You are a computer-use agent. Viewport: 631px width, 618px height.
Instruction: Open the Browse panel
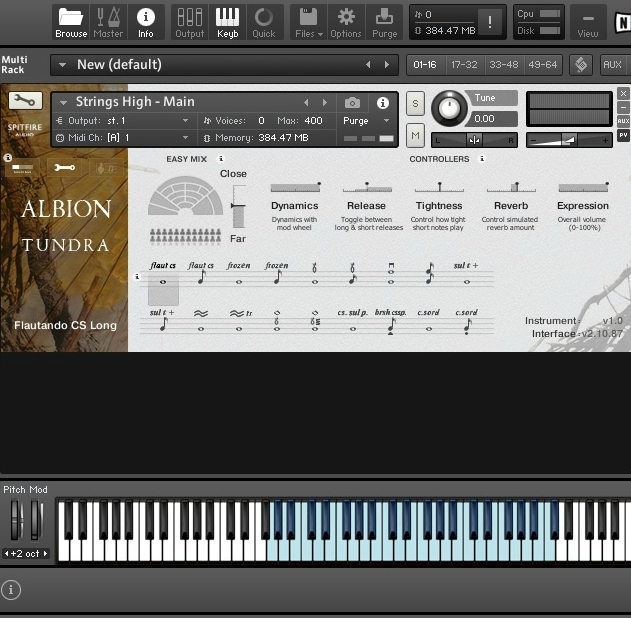point(71,21)
